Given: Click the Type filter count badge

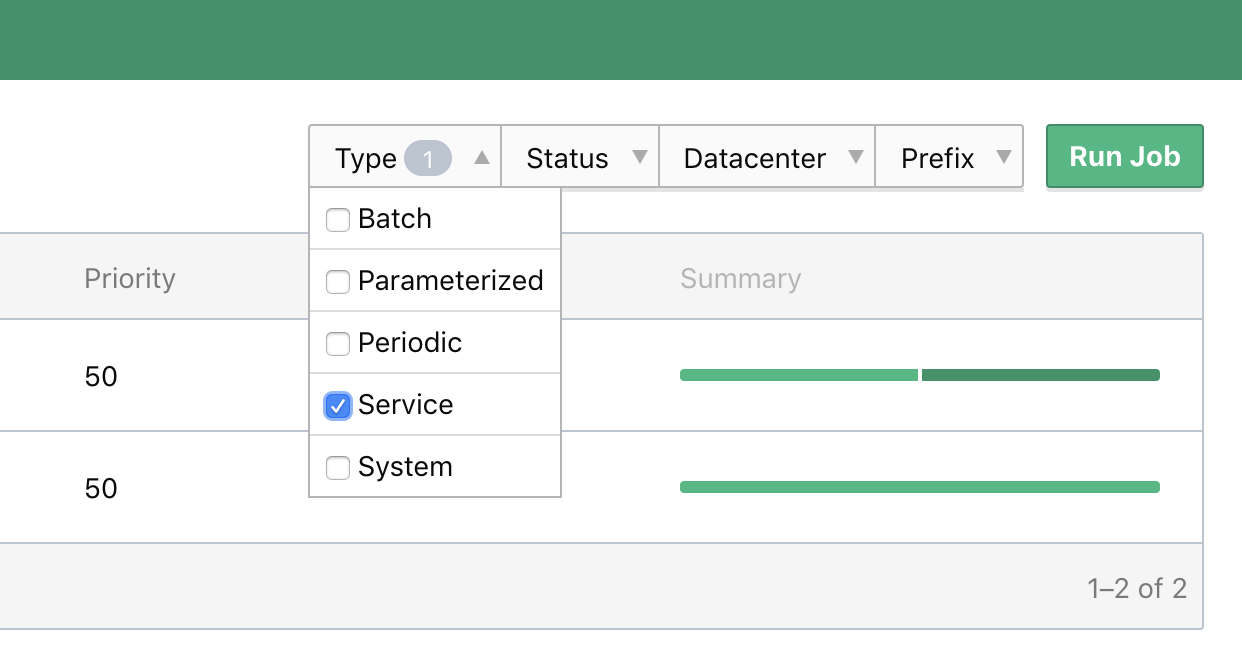Looking at the screenshot, I should coord(427,158).
